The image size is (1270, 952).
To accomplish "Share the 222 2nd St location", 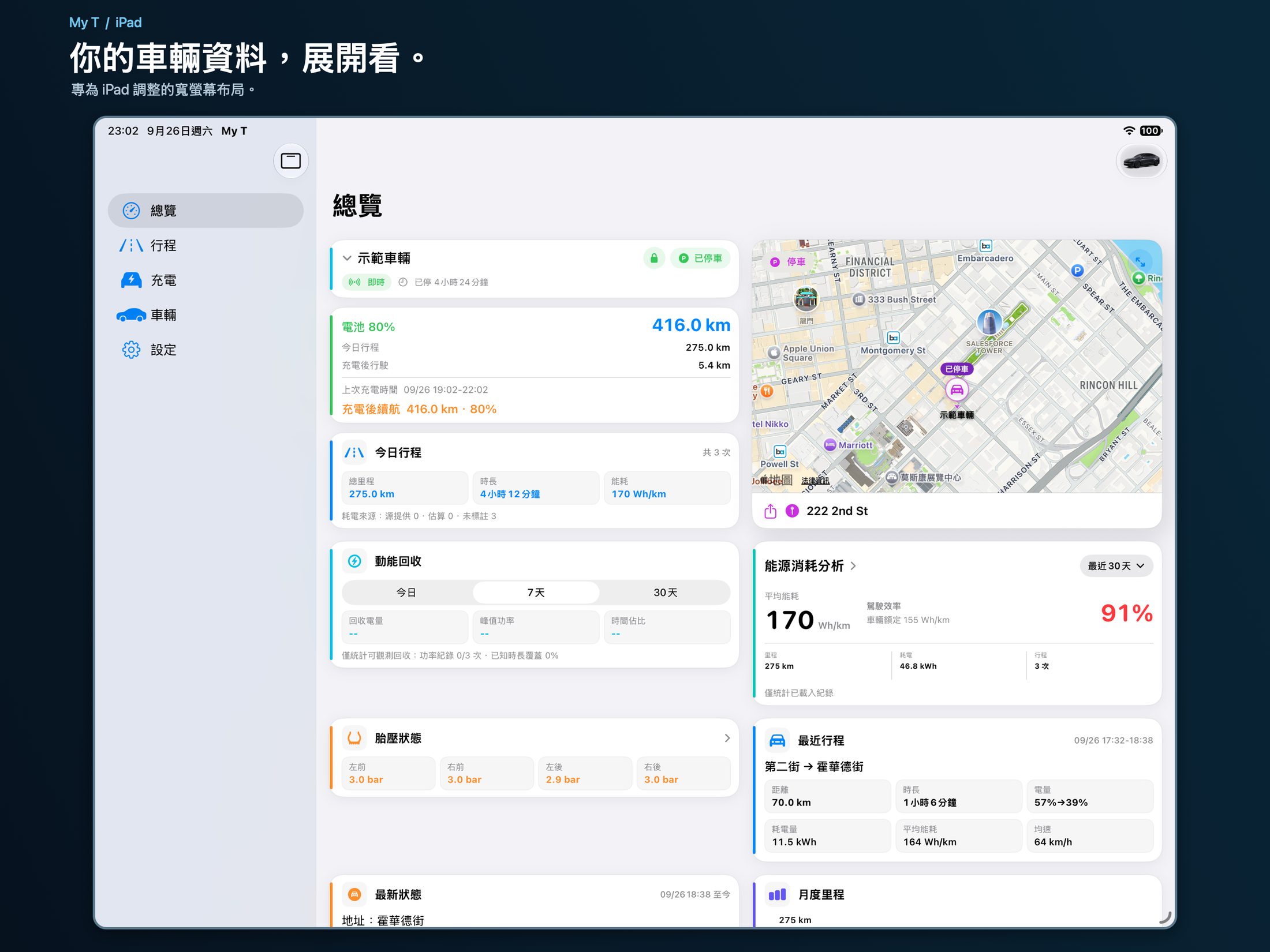I will (771, 511).
